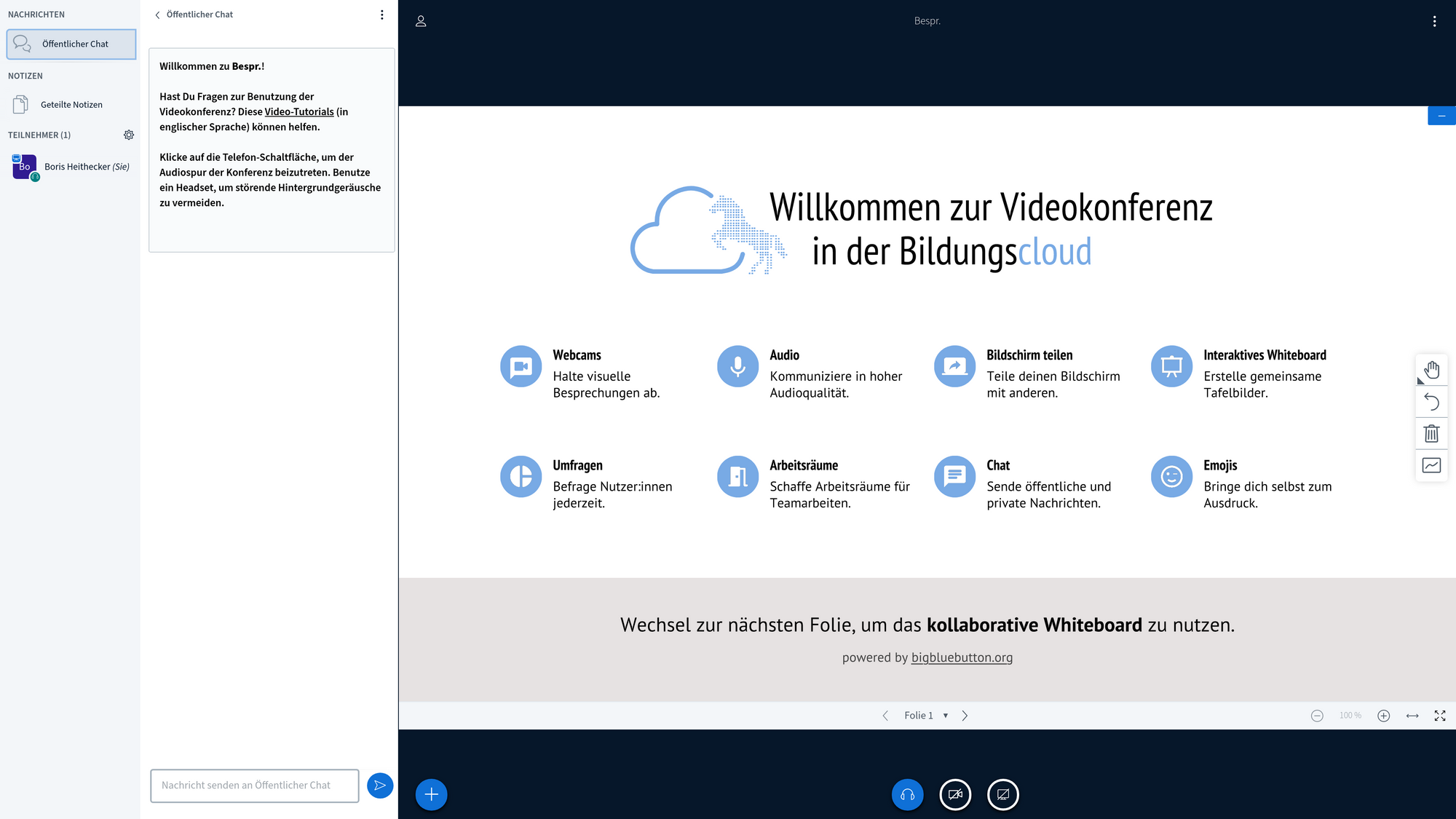Viewport: 1456px width, 819px height.
Task: Visit the bigbluebutton.org link
Action: pyautogui.click(x=962, y=657)
